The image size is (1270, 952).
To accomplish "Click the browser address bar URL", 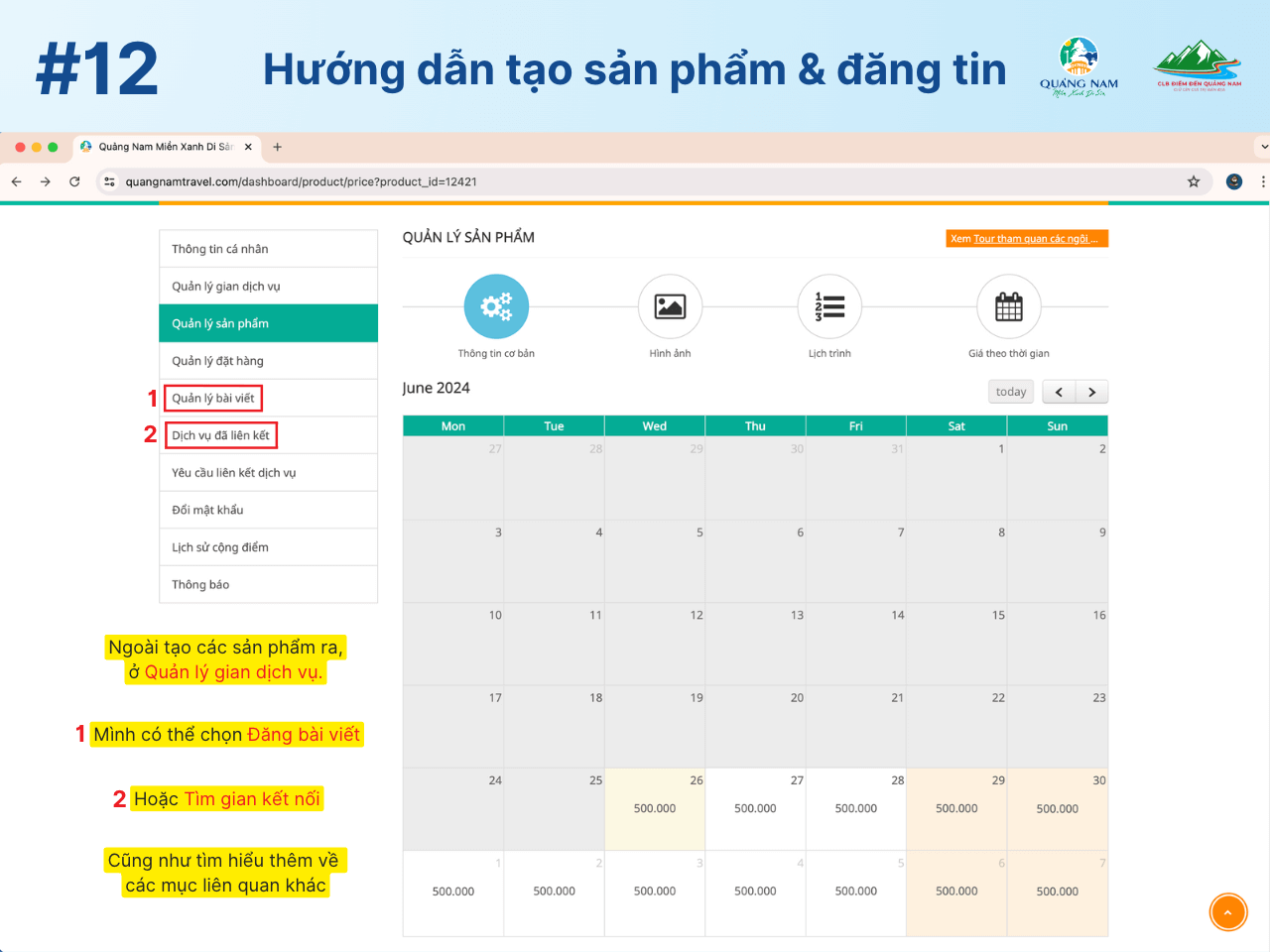I will click(301, 181).
